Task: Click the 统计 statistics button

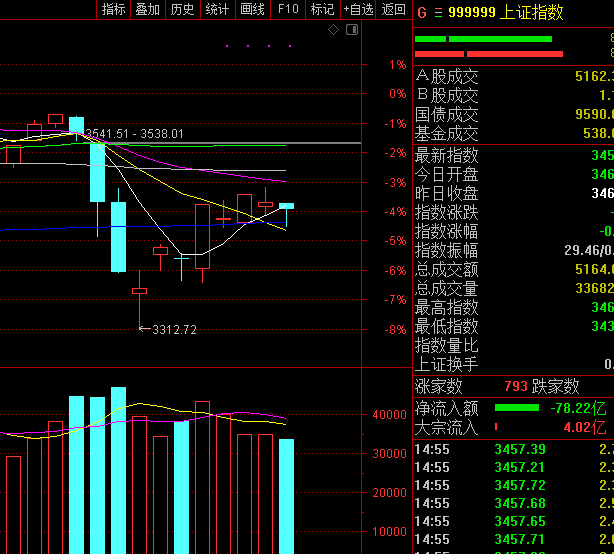Action: (217, 10)
